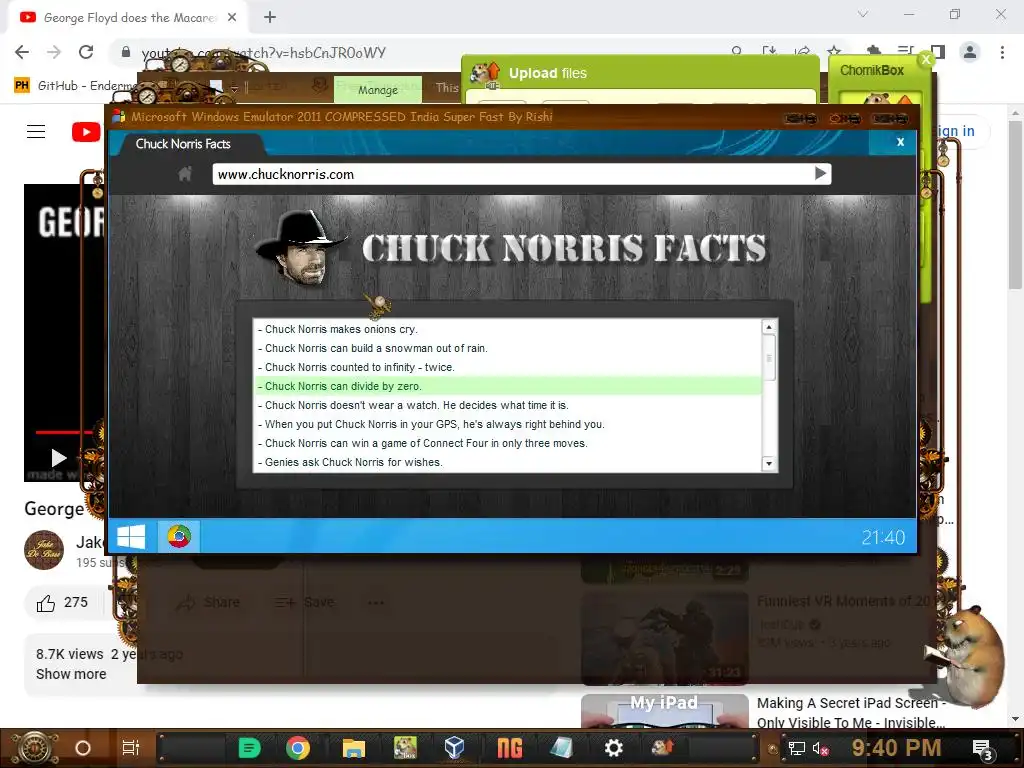This screenshot has height=768, width=1024.
Task: Open the NG app on the taskbar
Action: click(x=509, y=748)
